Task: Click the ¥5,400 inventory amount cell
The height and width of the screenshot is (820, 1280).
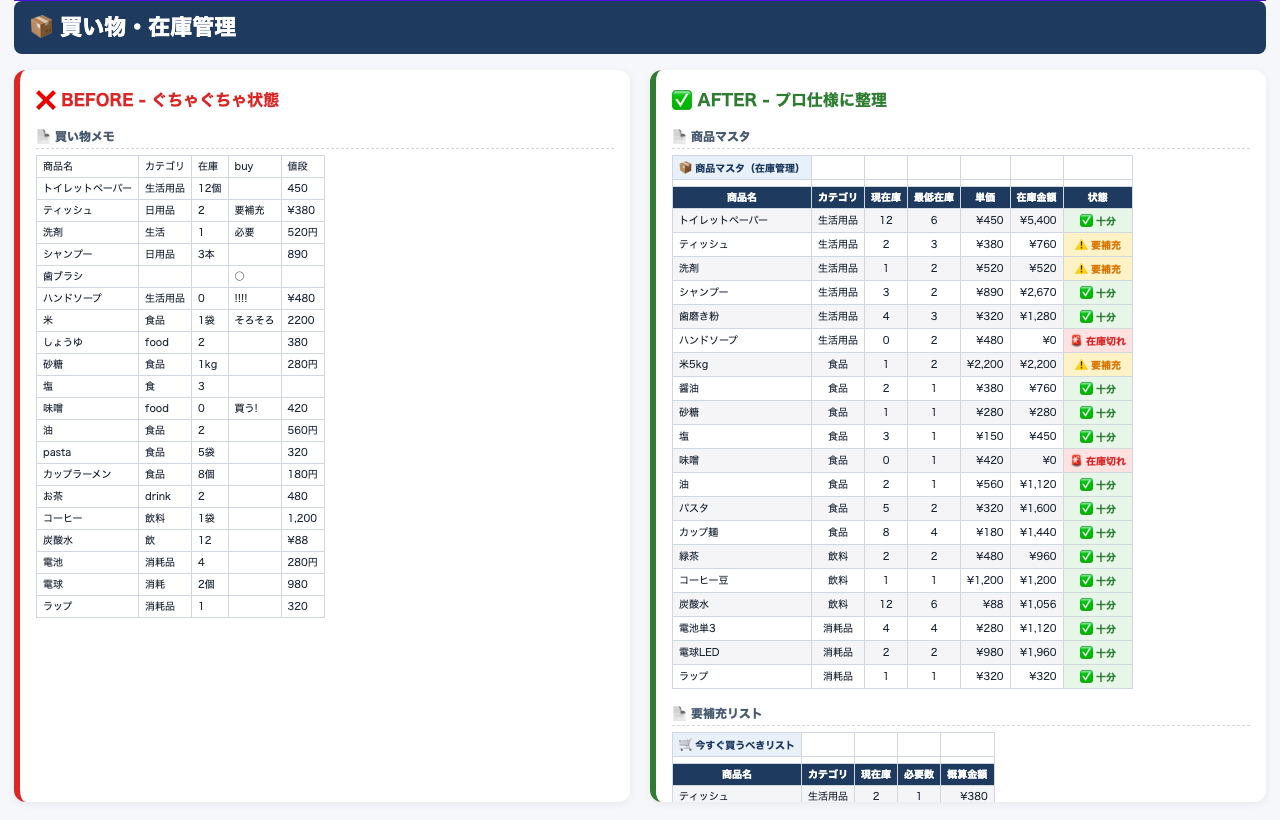Action: 1037,221
